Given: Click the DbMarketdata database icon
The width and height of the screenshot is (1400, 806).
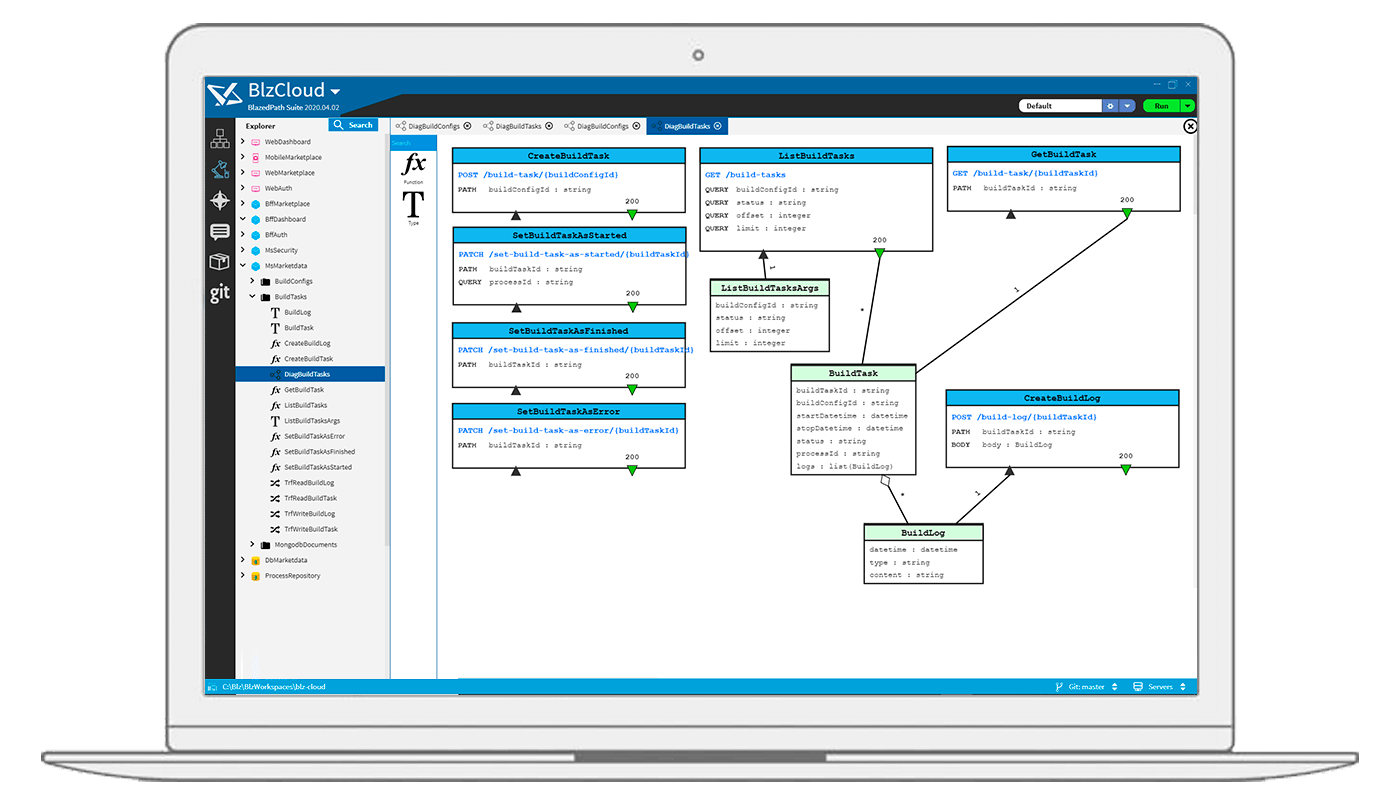Looking at the screenshot, I should pos(256,561).
